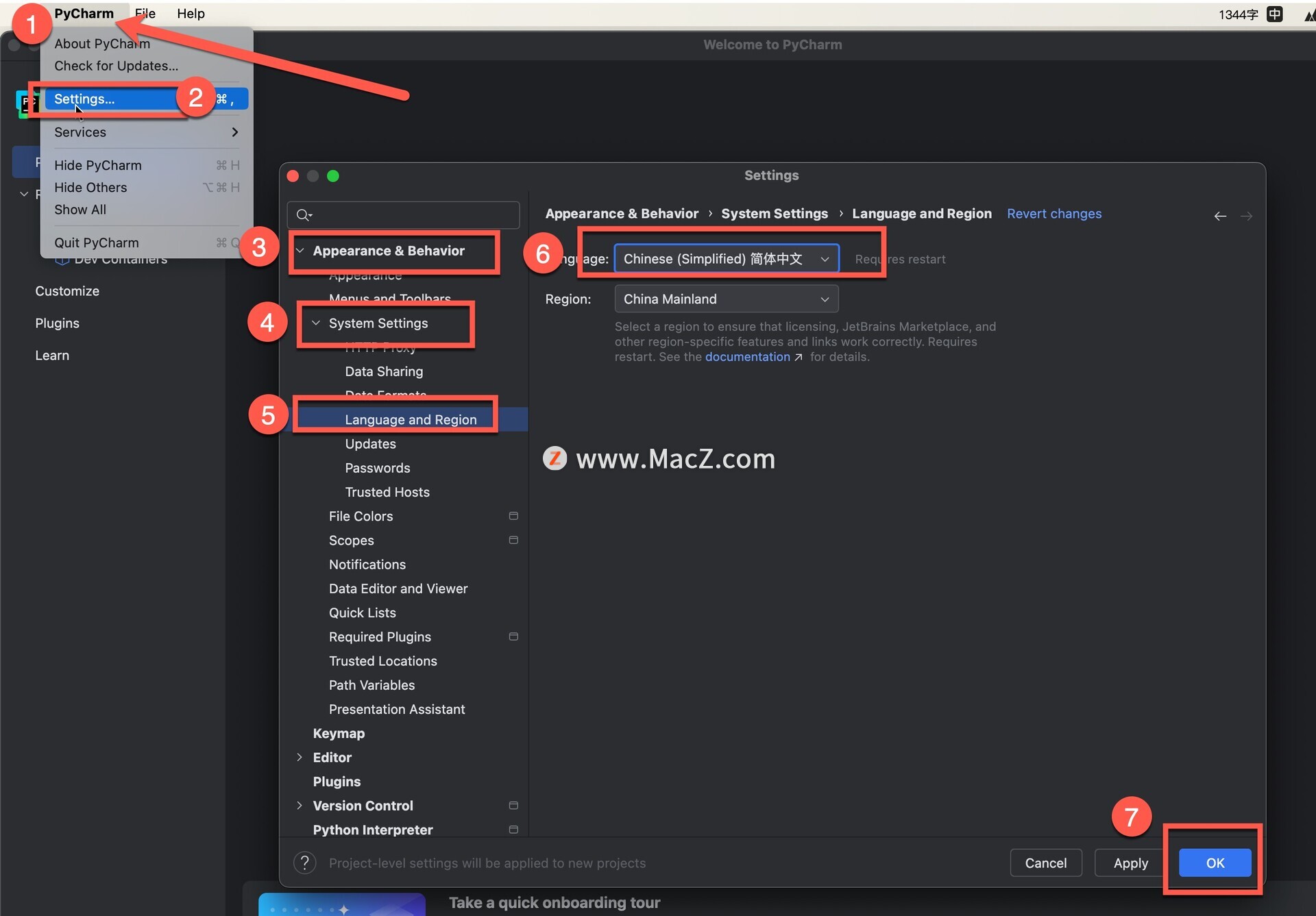Viewport: 1316px width, 916px height.
Task: Select Trusted Hosts in settings tree
Action: (x=387, y=492)
